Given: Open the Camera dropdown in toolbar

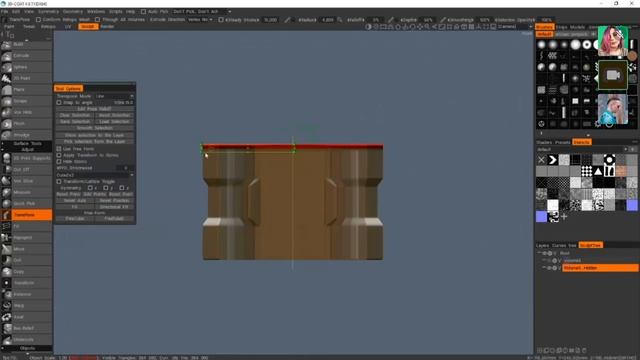Looking at the screenshot, I should (x=515, y=27).
